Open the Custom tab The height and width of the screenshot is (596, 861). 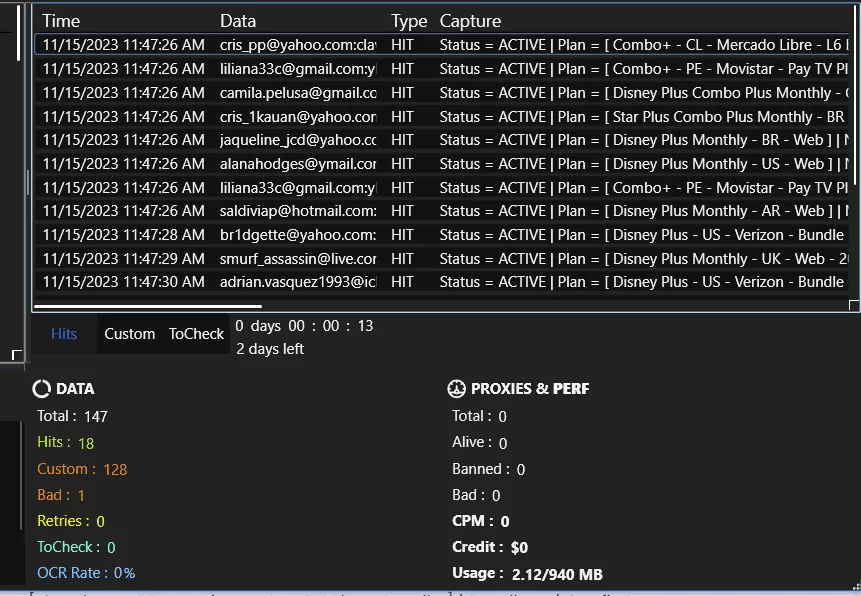(x=130, y=334)
